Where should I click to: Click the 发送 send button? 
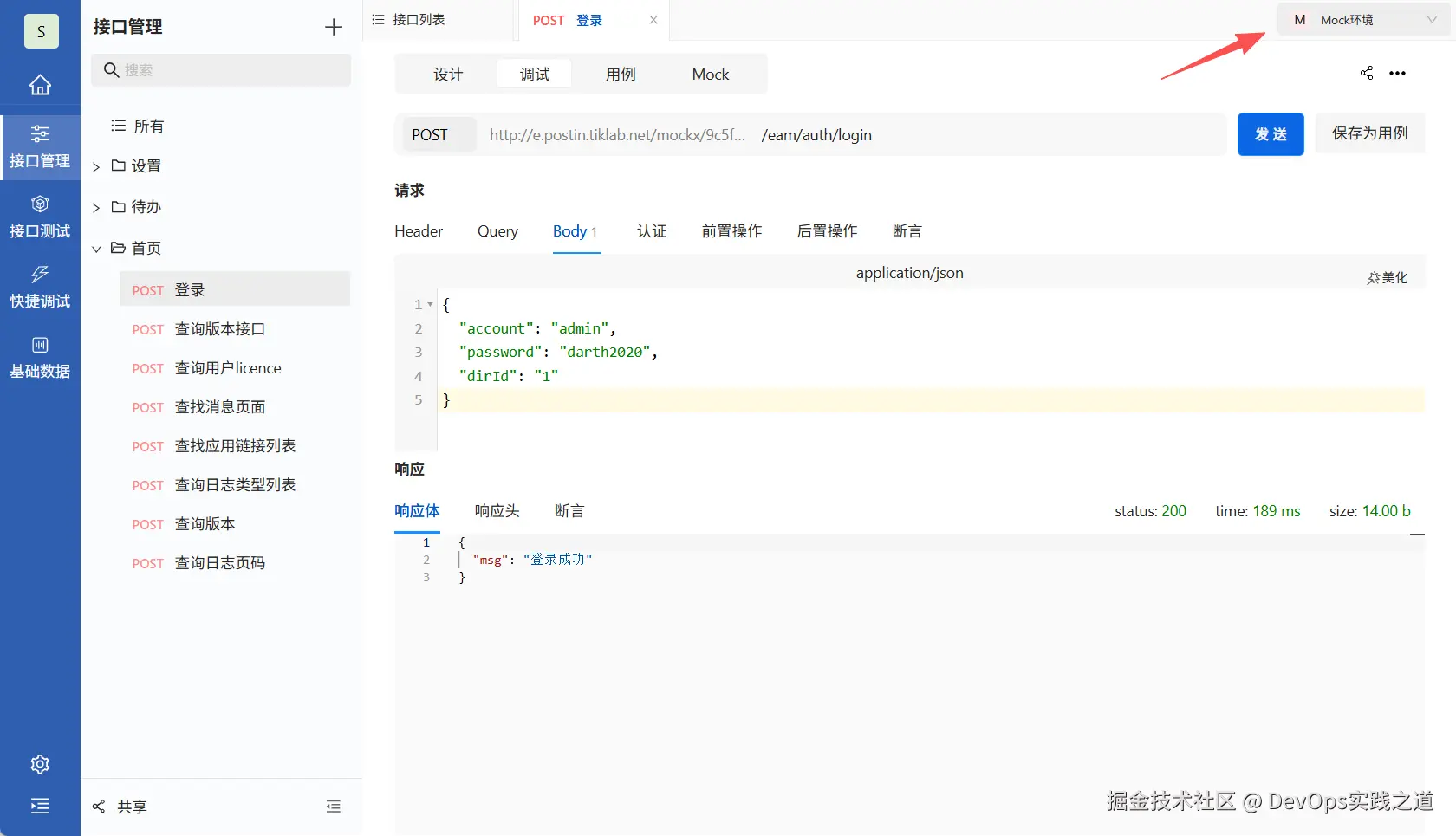tap(1271, 134)
